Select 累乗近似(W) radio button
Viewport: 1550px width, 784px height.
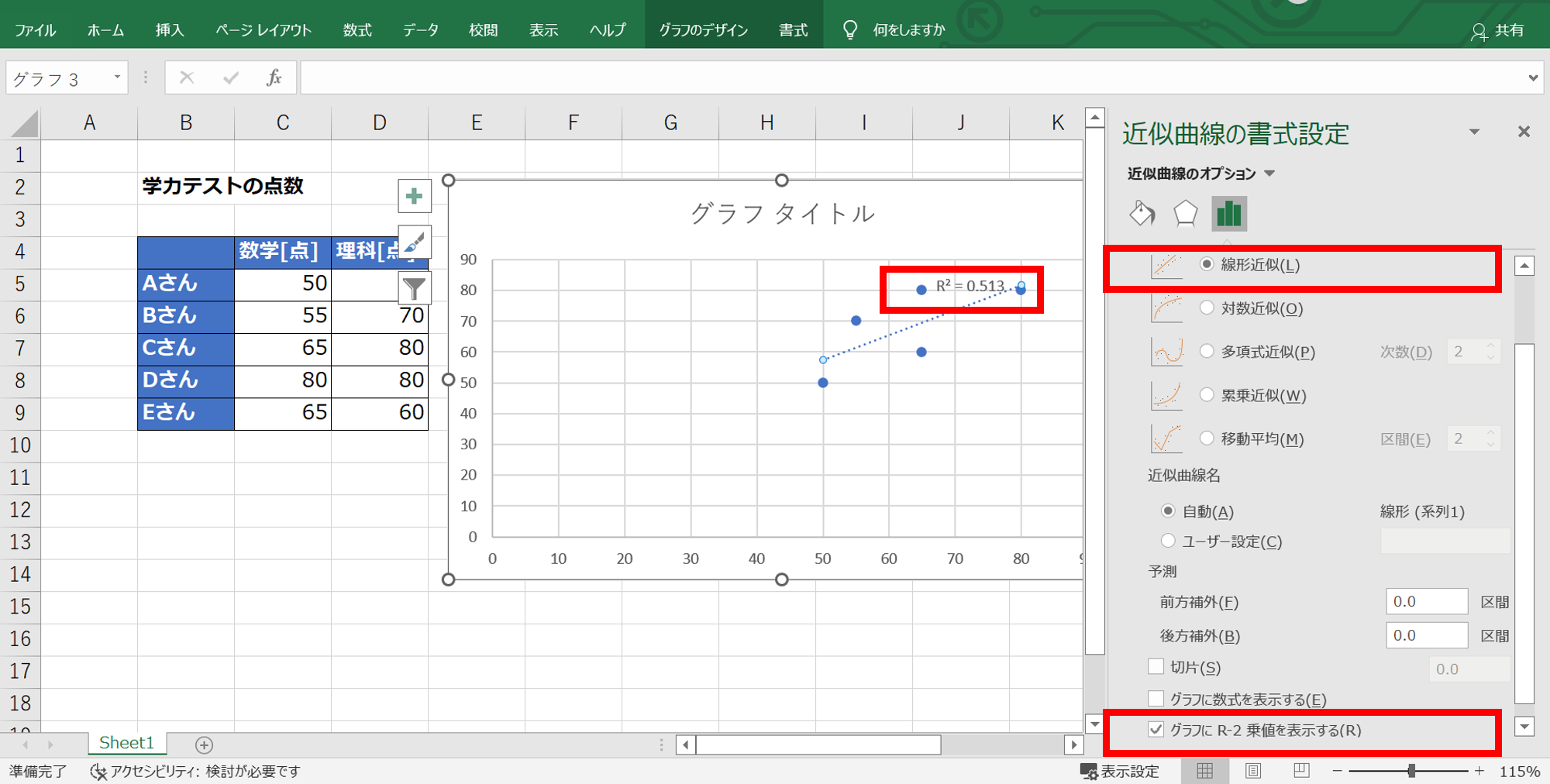point(1207,394)
